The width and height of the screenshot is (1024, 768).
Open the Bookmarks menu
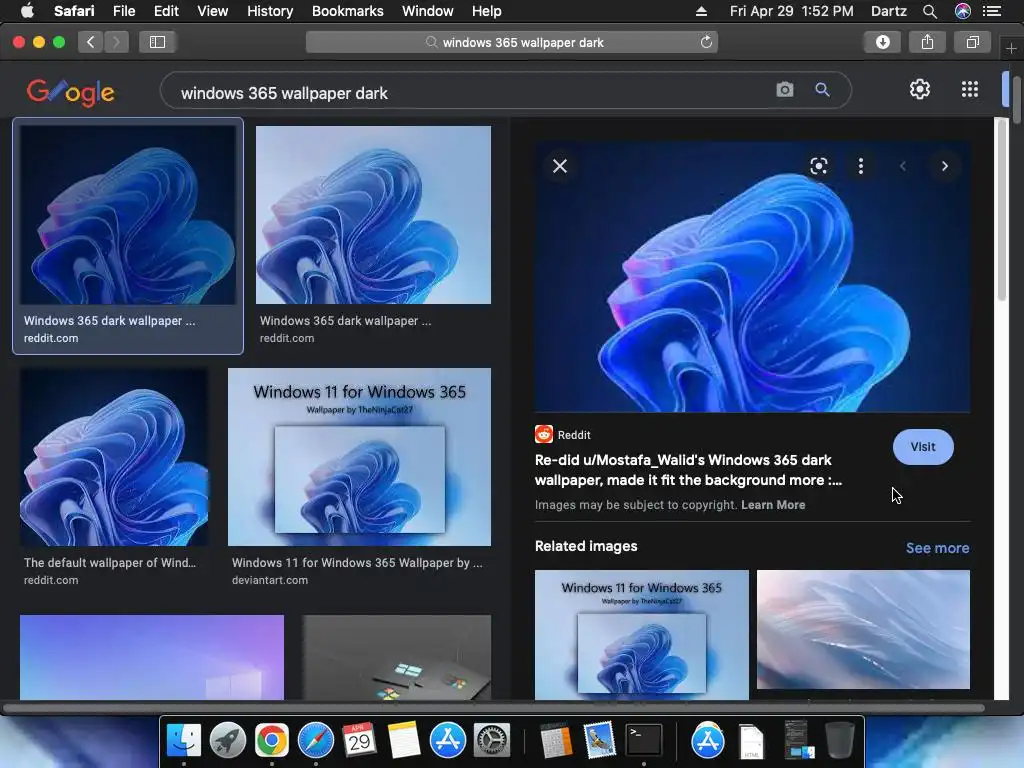pos(347,11)
